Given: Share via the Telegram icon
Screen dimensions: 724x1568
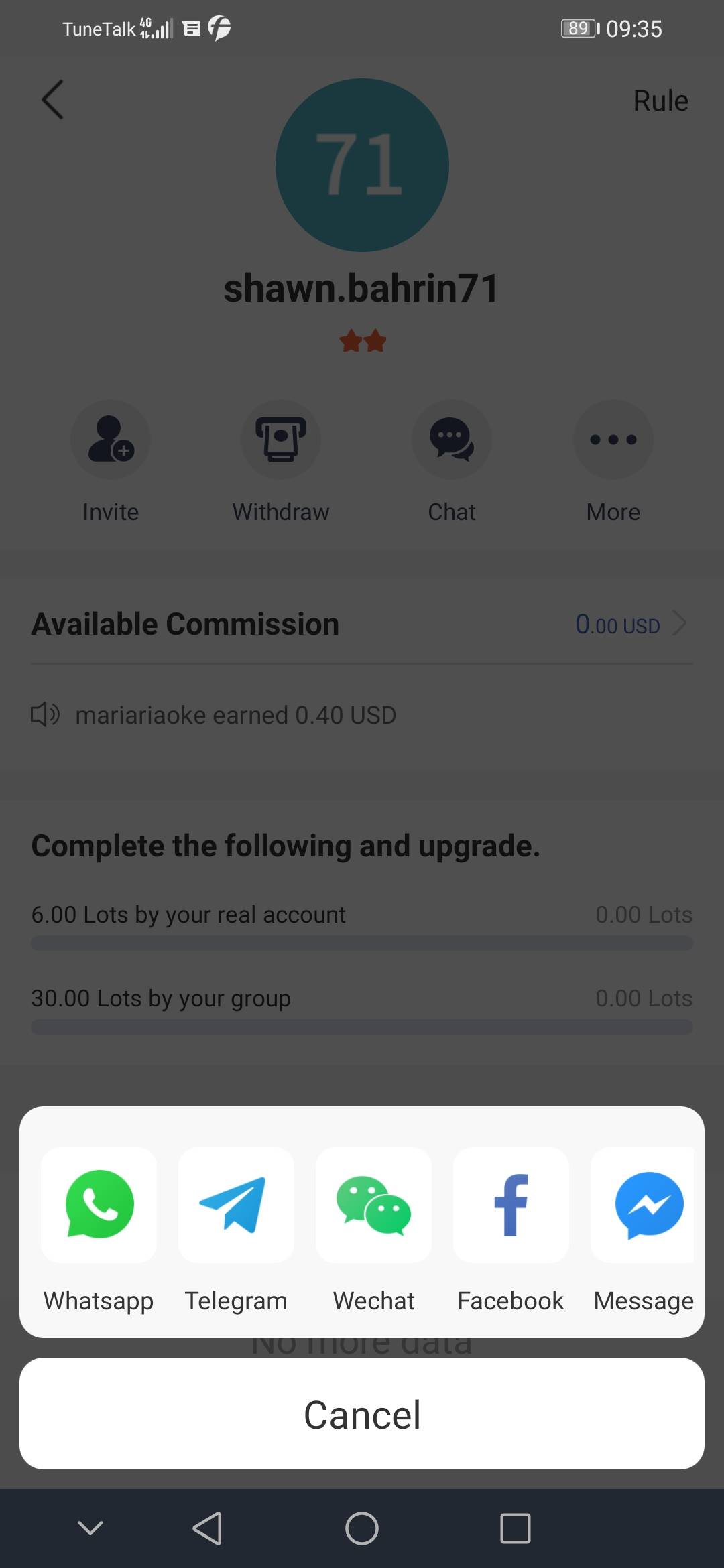Looking at the screenshot, I should pos(236,1205).
